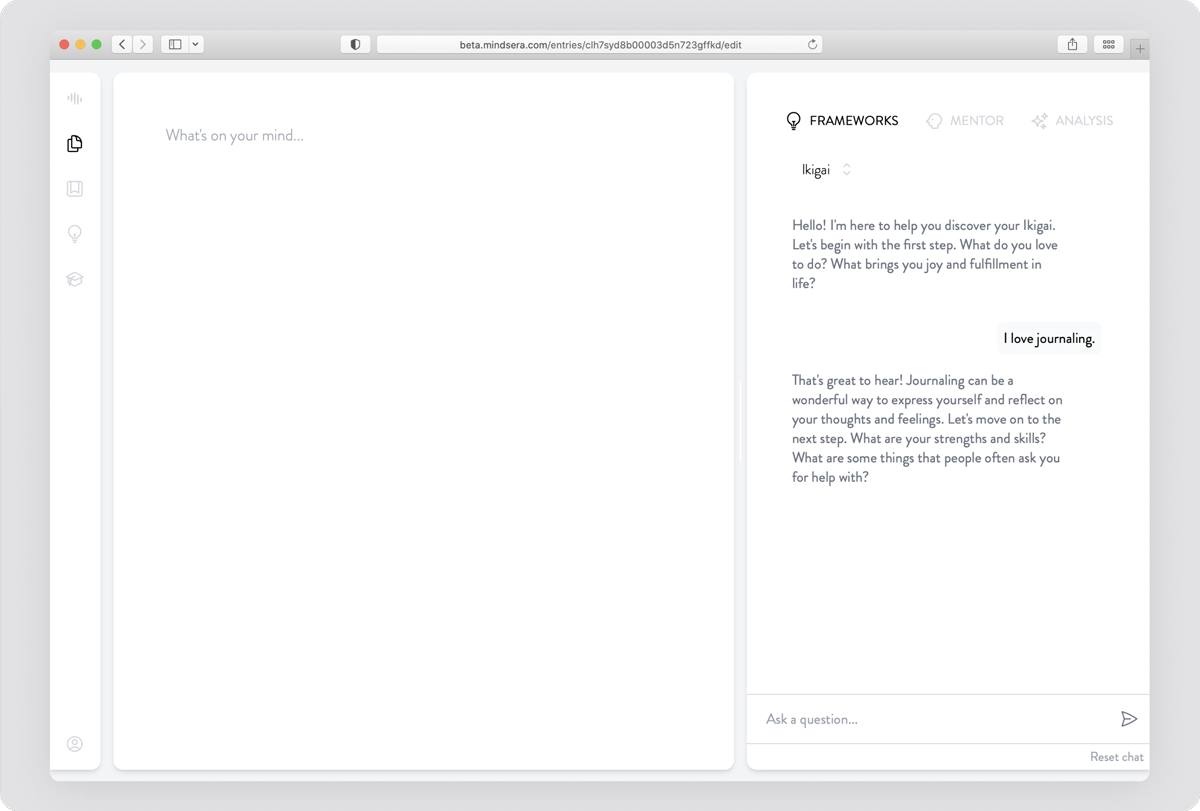Viewport: 1200px width, 811px height.
Task: Open the voice waveform icon in sidebar
Action: pos(75,98)
